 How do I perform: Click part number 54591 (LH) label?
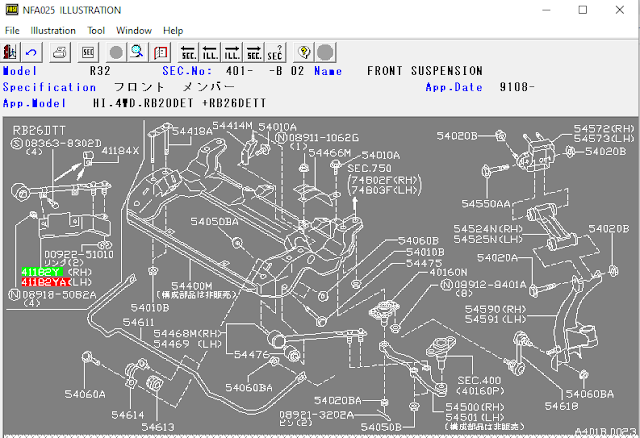click(496, 319)
